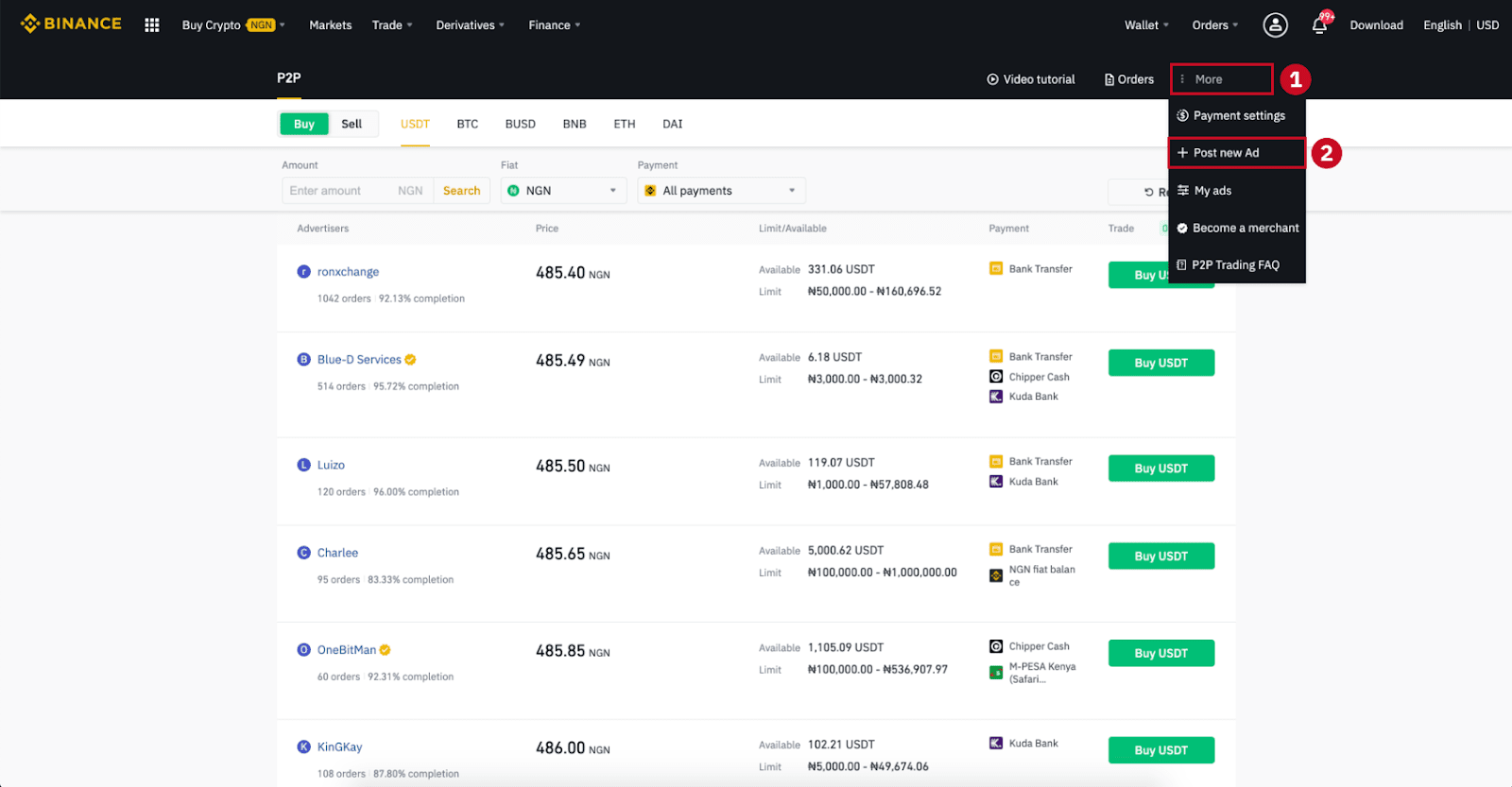Open the Markets link
Viewport: 1512px width, 787px height.
click(330, 25)
